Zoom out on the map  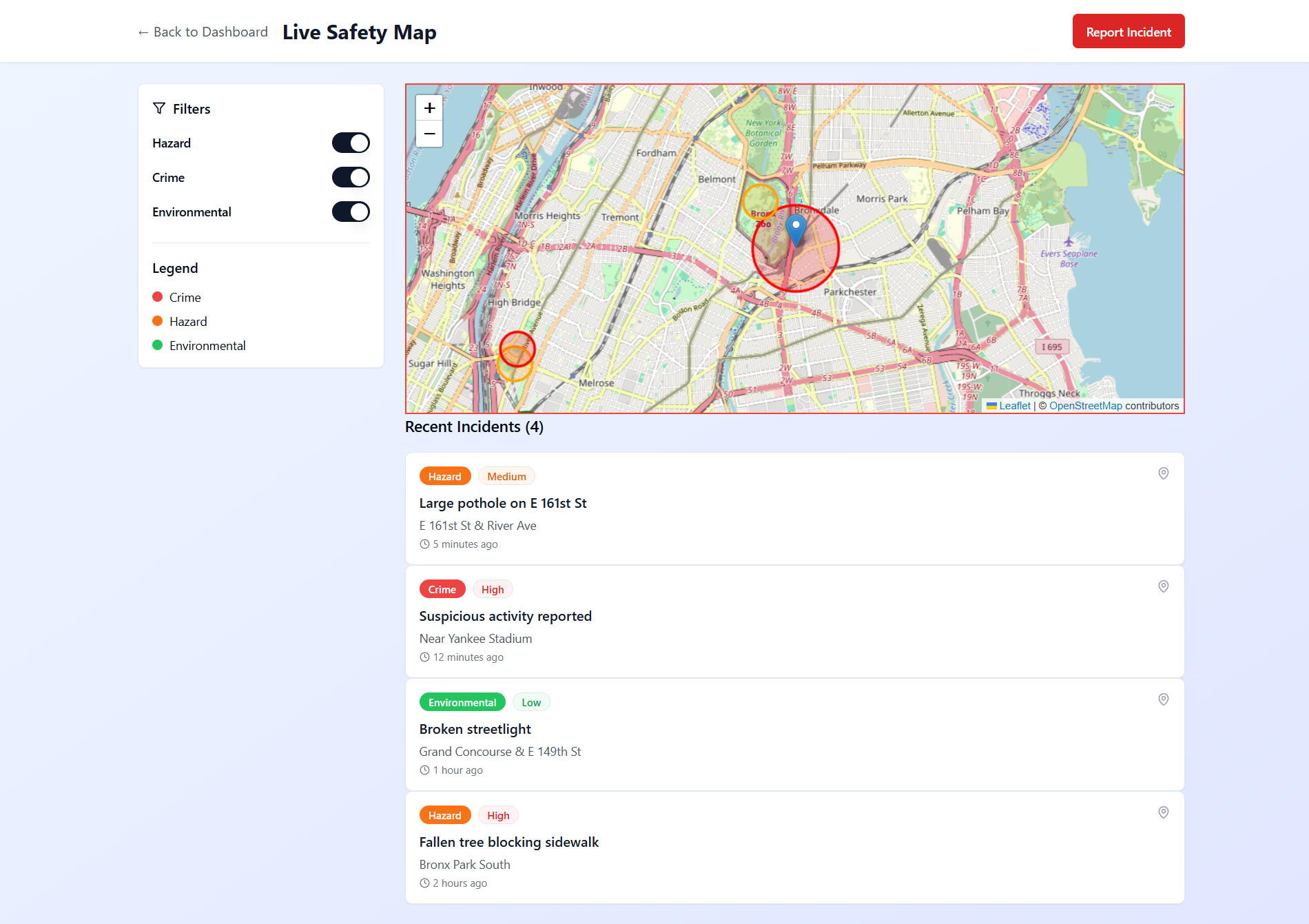pos(429,134)
